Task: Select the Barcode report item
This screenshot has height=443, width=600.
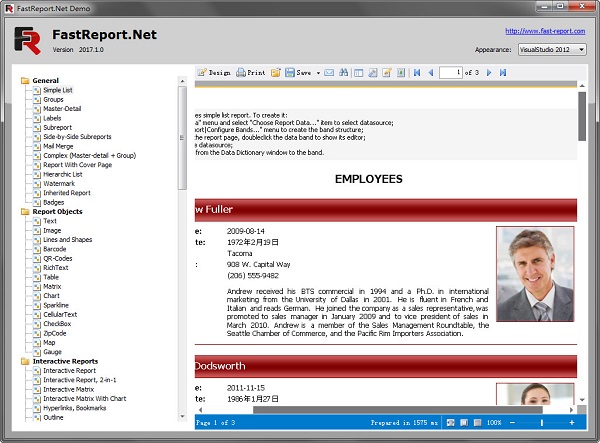Action: (x=56, y=249)
